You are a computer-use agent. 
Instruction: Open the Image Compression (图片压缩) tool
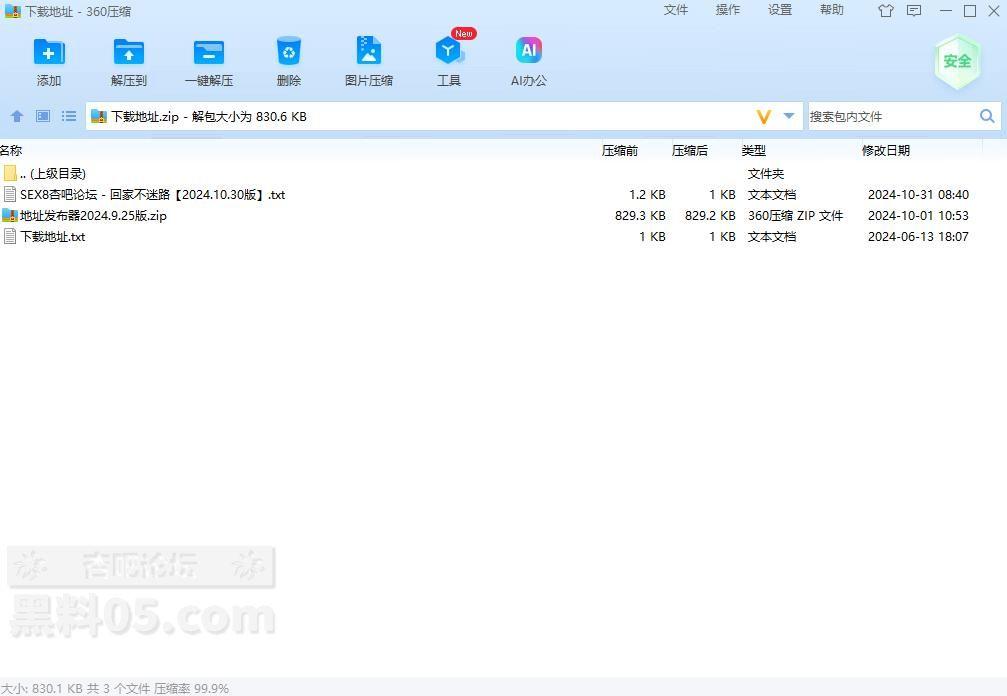tap(369, 51)
